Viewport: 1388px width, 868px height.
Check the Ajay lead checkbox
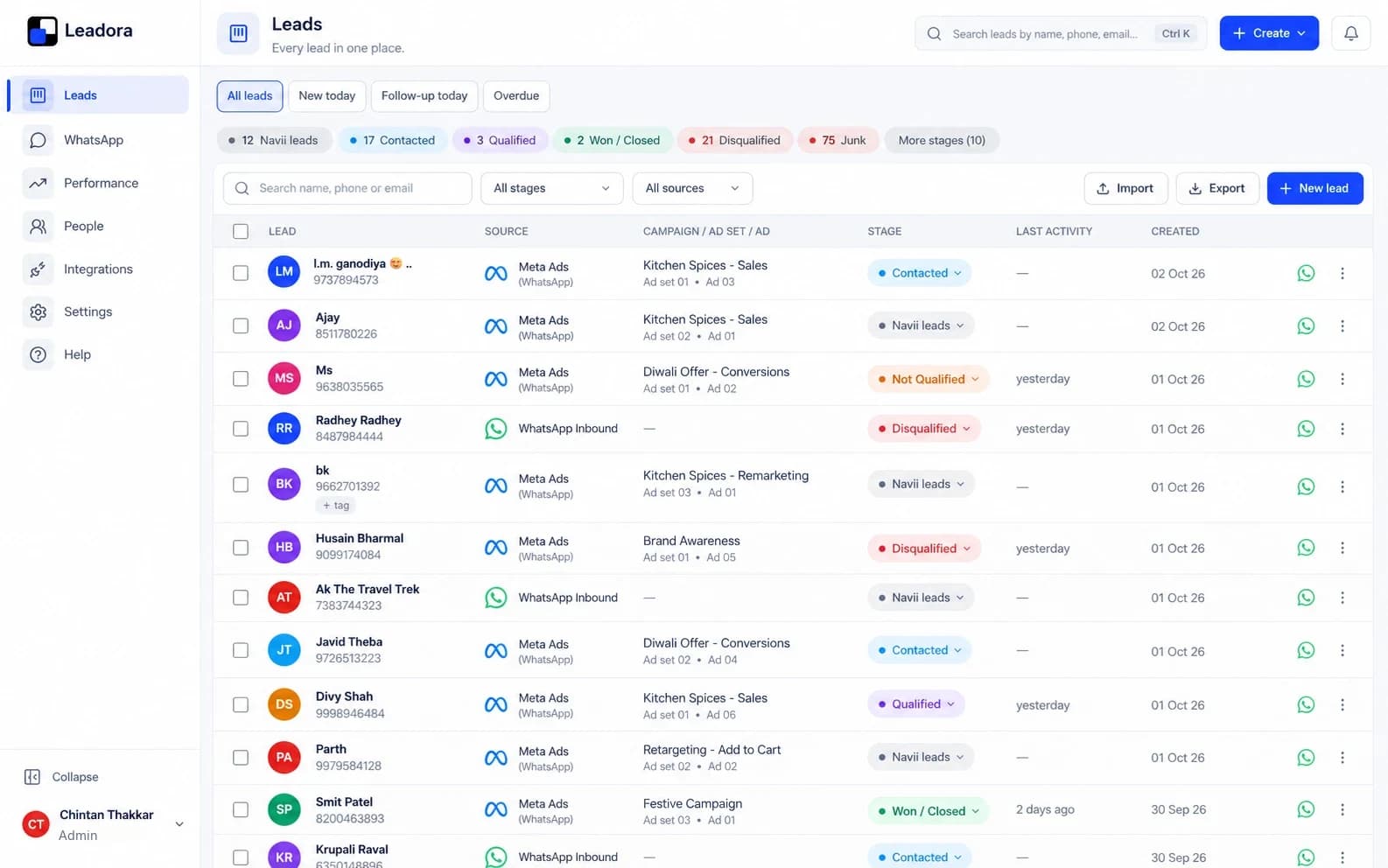tap(241, 325)
